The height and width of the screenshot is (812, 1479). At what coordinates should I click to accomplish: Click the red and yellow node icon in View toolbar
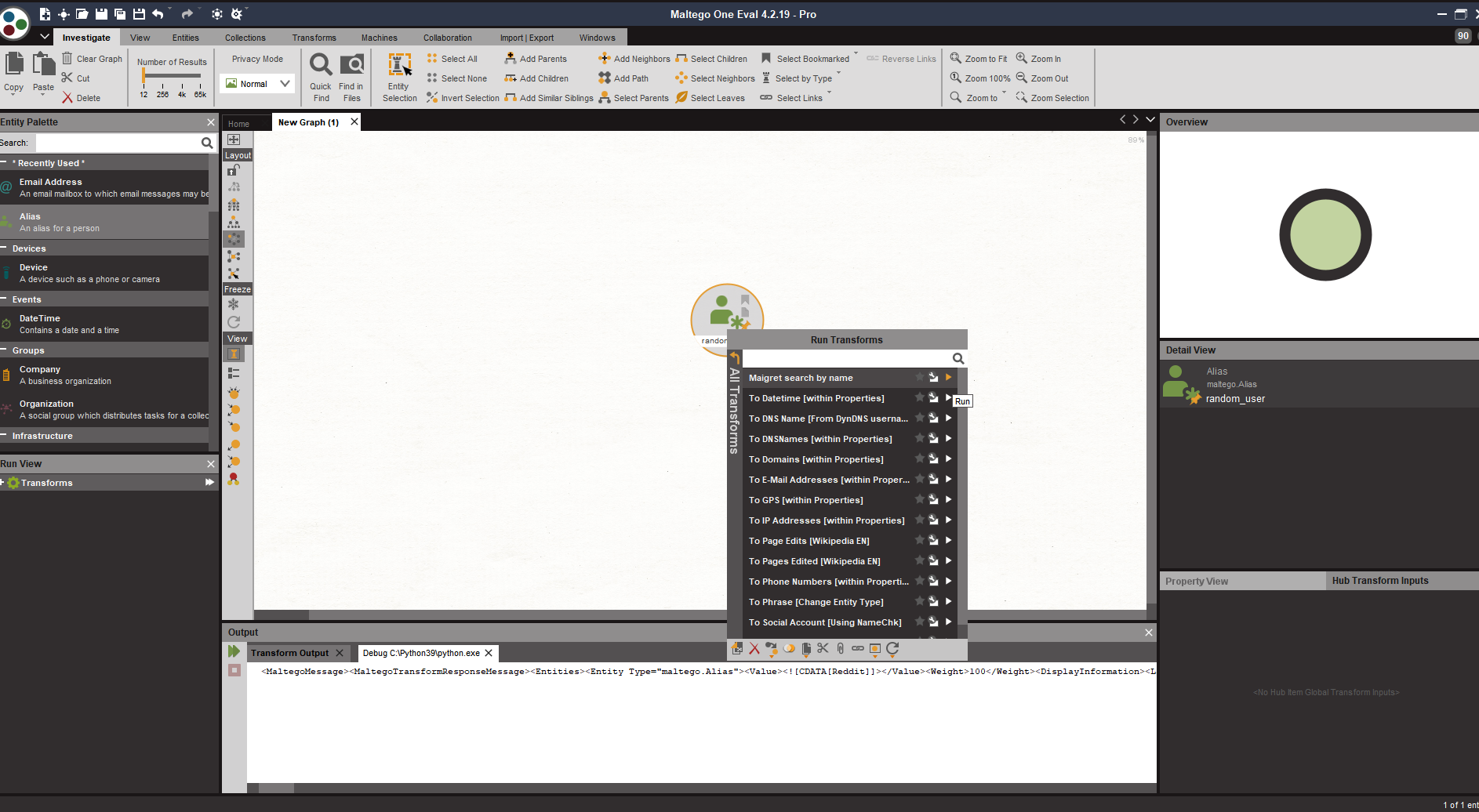(234, 479)
